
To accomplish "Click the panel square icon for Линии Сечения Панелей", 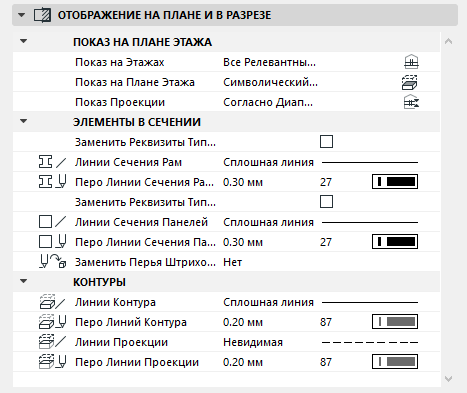I will 45,222.
